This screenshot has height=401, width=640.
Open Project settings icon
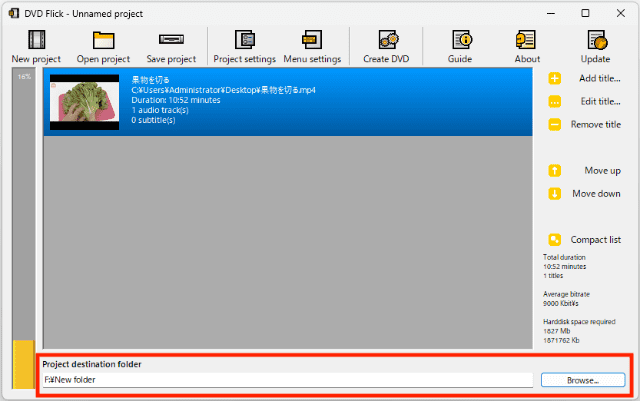tap(245, 40)
